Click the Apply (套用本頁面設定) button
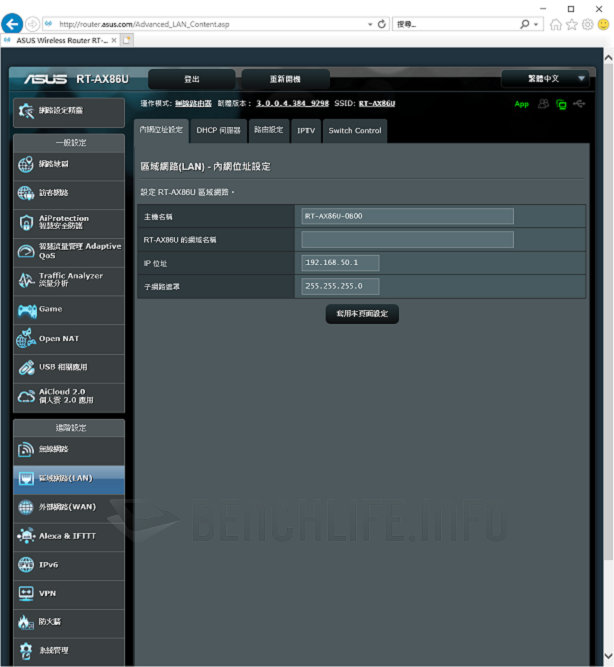The height and width of the screenshot is (667, 614). click(362, 314)
